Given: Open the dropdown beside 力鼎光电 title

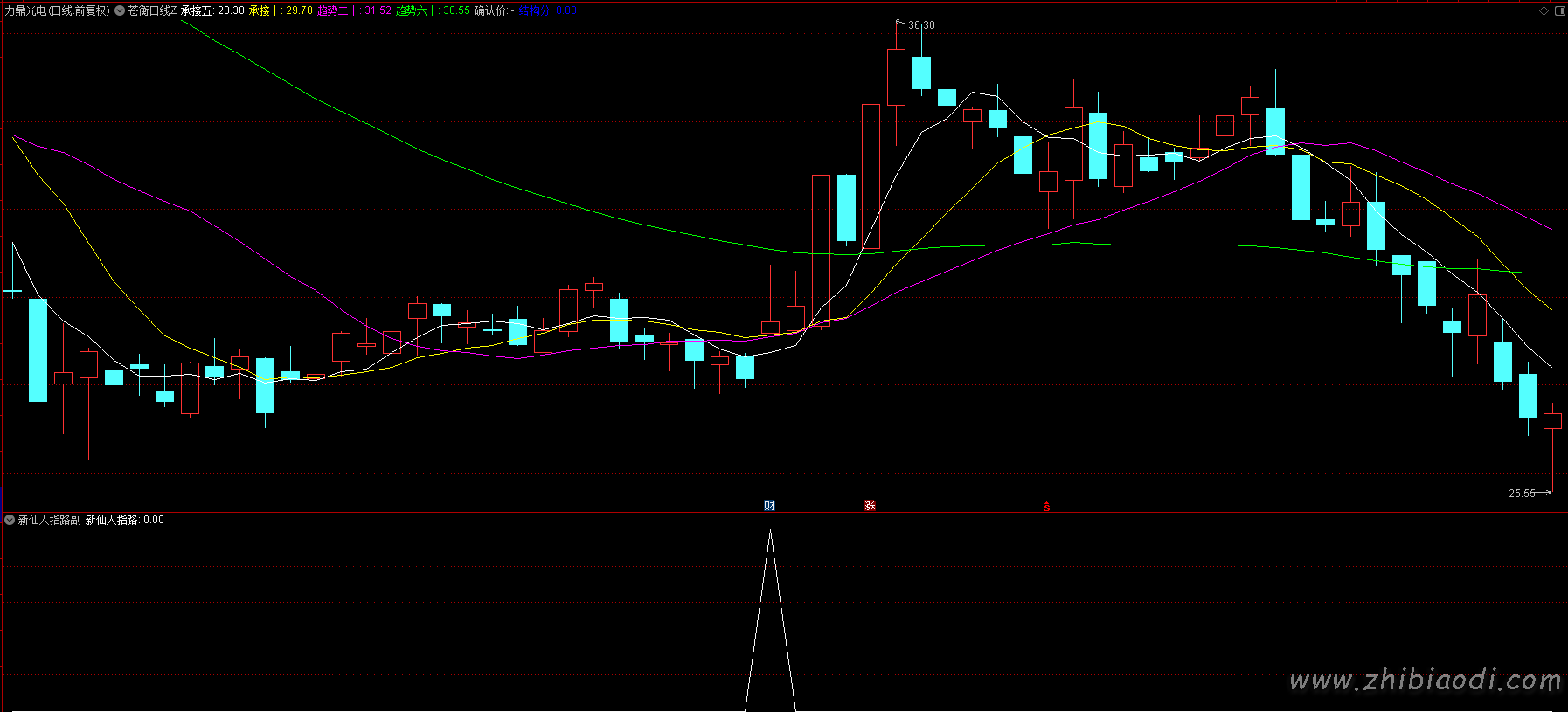Looking at the screenshot, I should 120,10.
